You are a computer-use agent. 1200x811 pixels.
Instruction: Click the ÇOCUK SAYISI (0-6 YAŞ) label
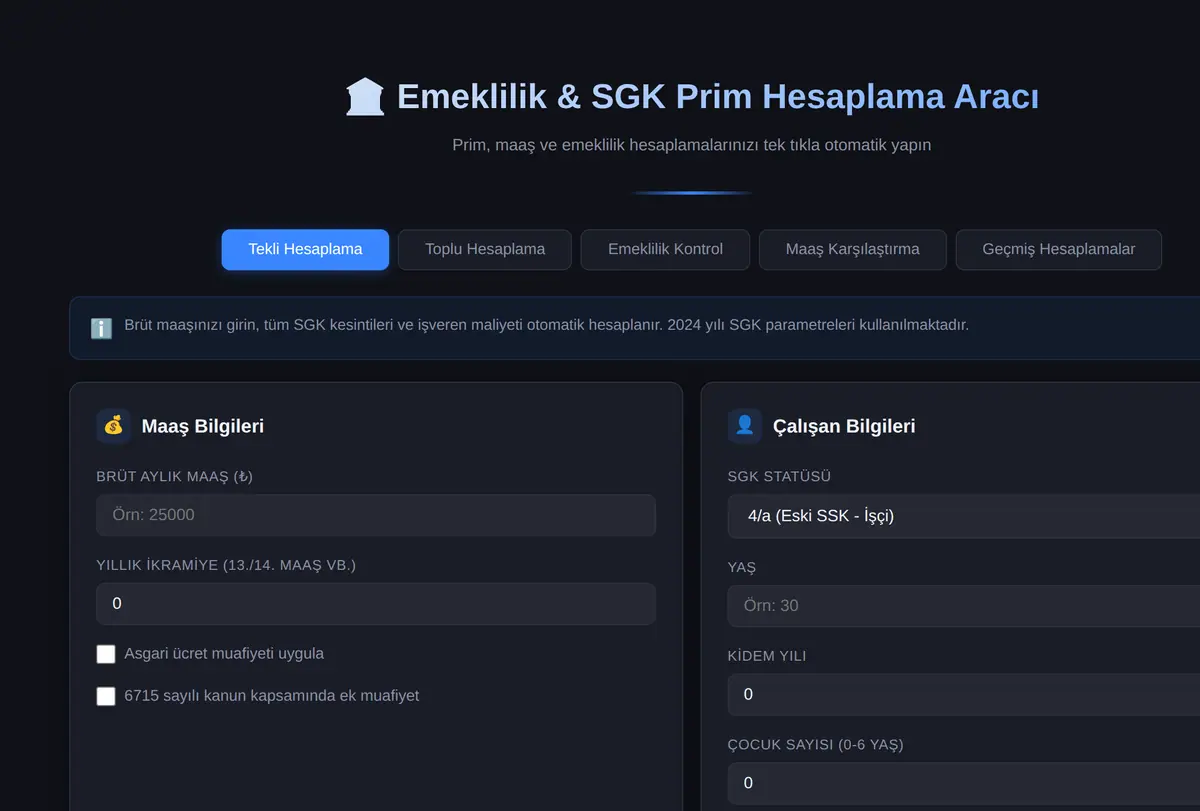(816, 744)
